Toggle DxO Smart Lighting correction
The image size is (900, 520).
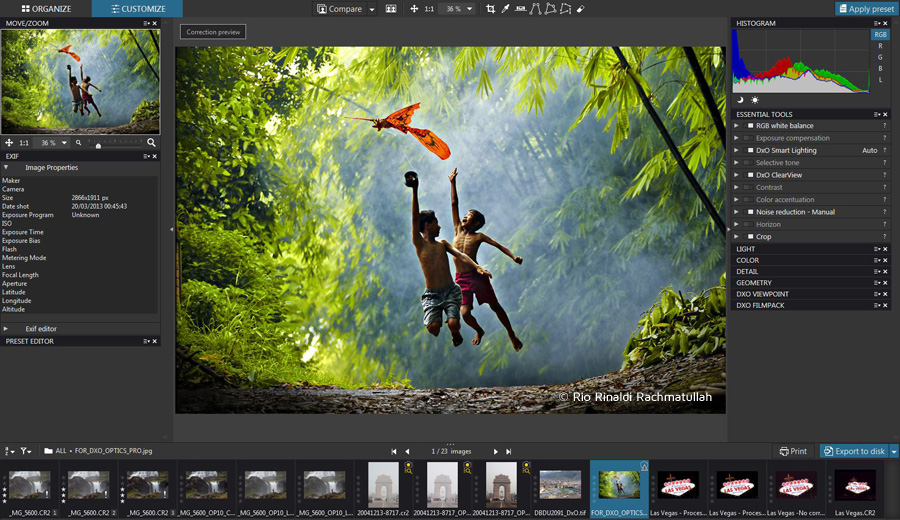(x=749, y=150)
